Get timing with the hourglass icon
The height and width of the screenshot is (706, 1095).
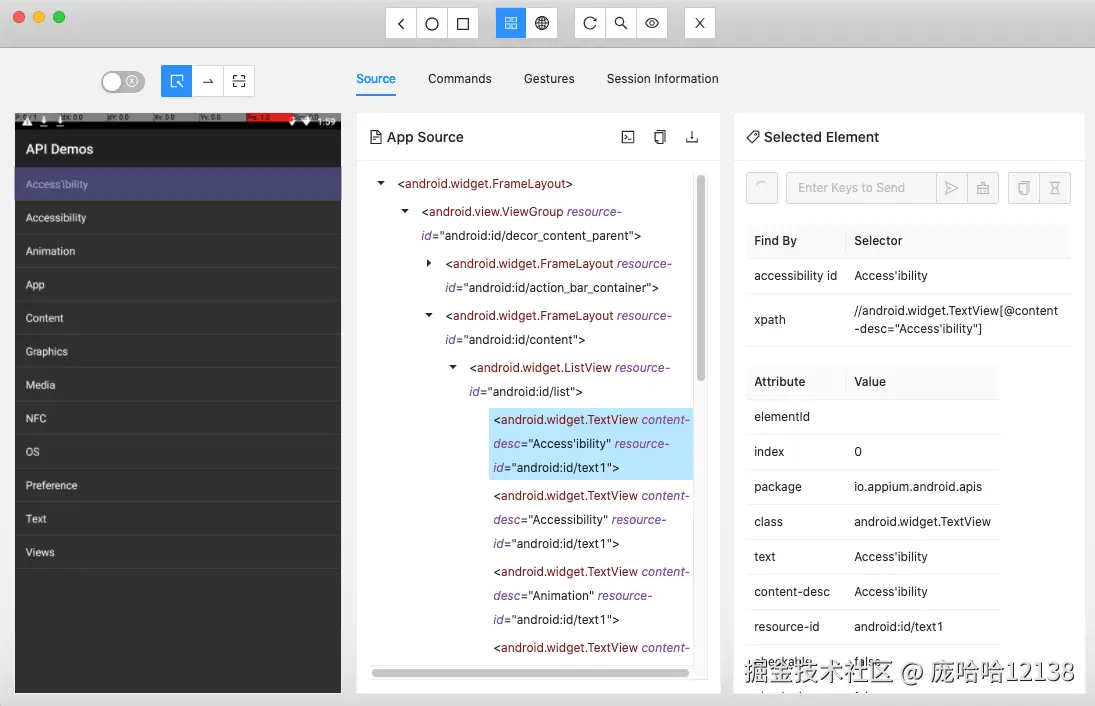(1054, 188)
